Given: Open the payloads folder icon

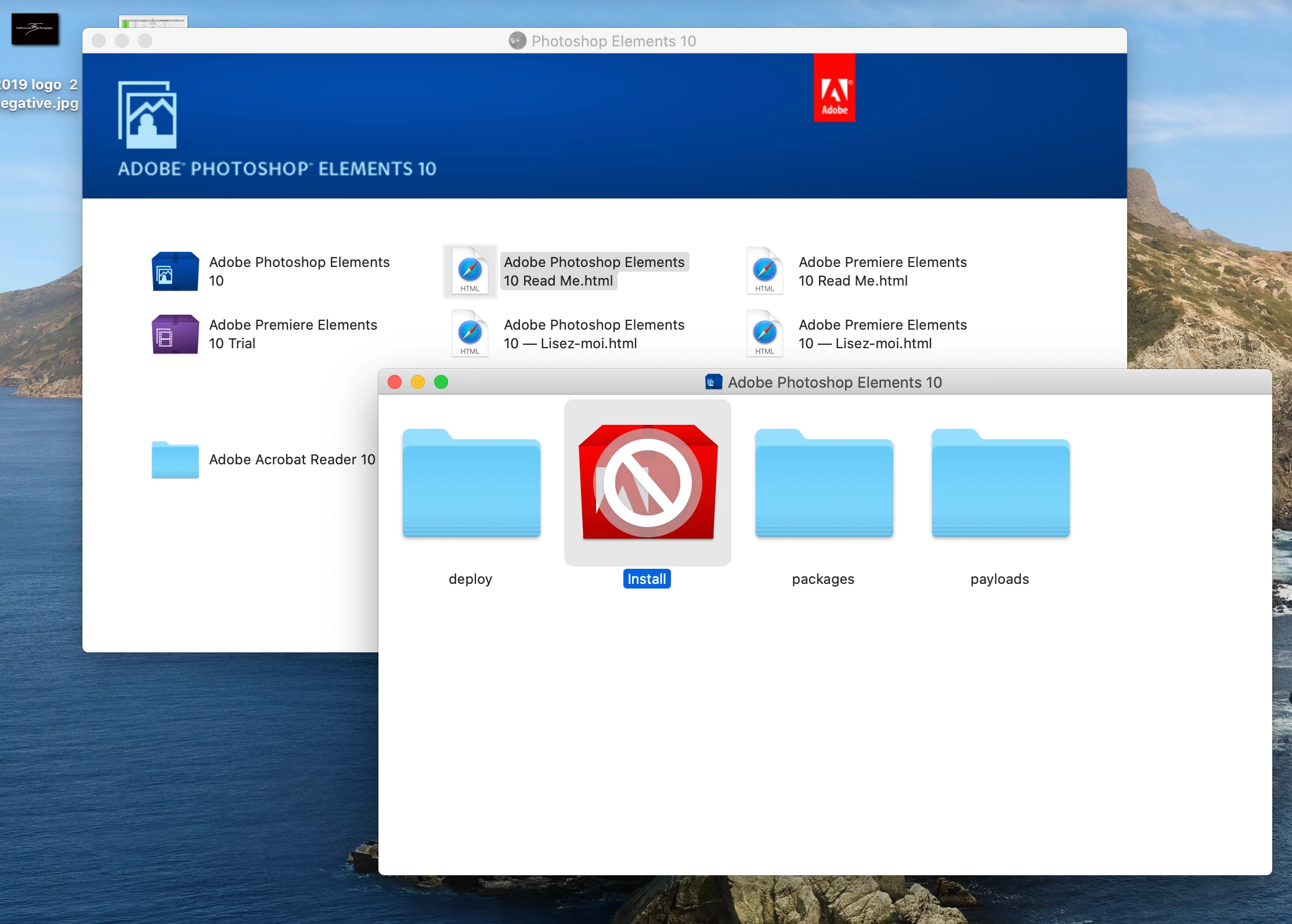Looking at the screenshot, I should click(x=1000, y=483).
